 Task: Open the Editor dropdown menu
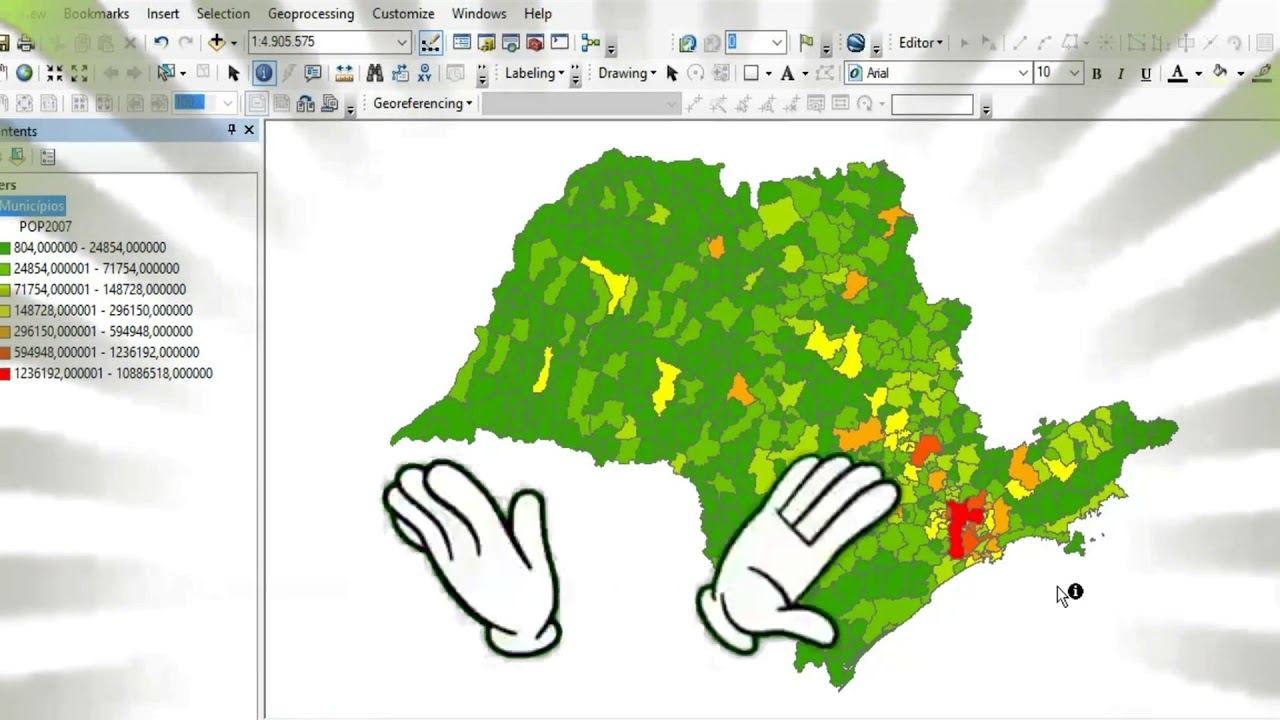coord(921,43)
